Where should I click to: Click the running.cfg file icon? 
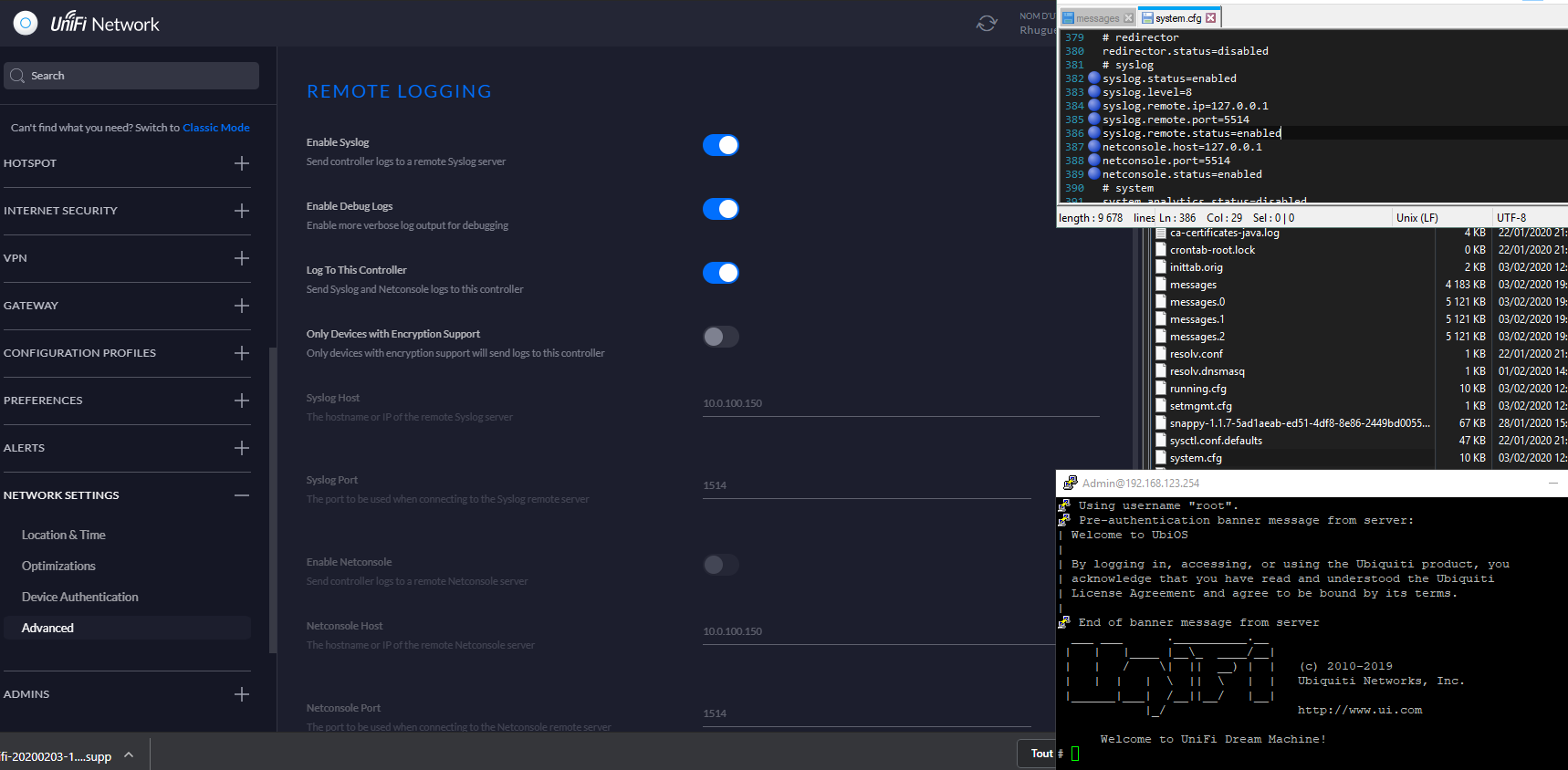[1160, 389]
